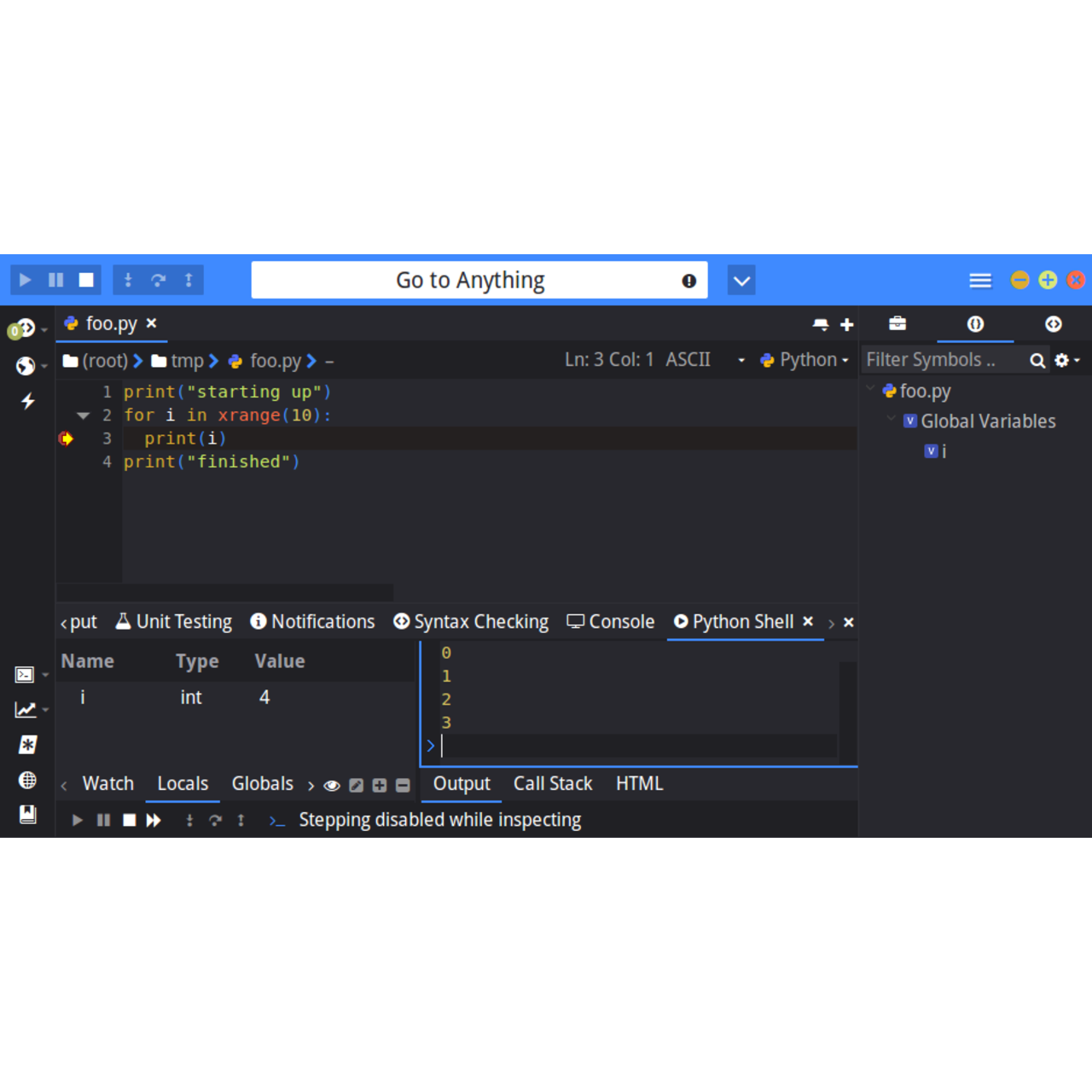The width and height of the screenshot is (1092, 1092).
Task: Select the step over debugger icon
Action: tap(158, 280)
